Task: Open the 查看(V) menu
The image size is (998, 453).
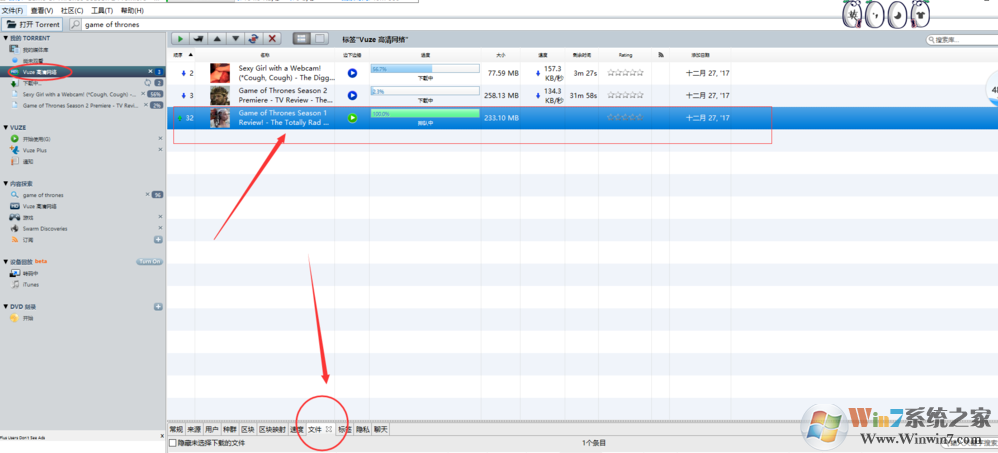Action: (x=41, y=11)
